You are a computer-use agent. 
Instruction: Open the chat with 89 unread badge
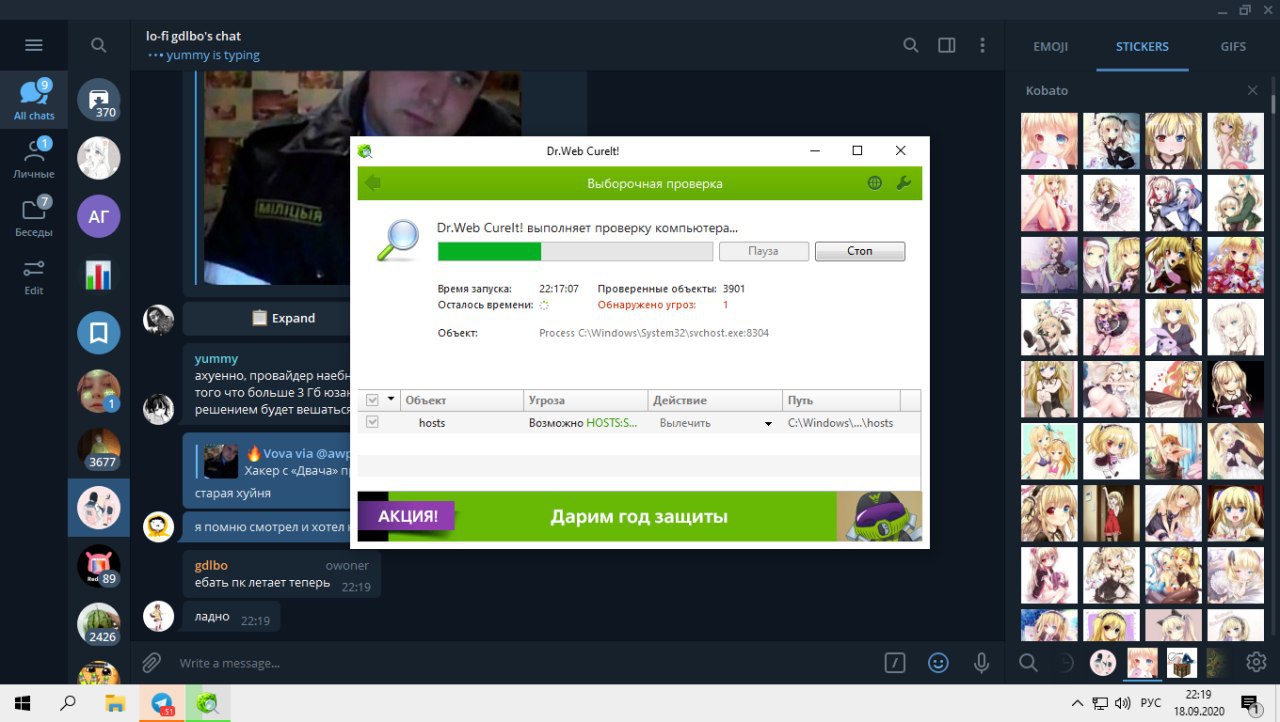click(x=99, y=566)
